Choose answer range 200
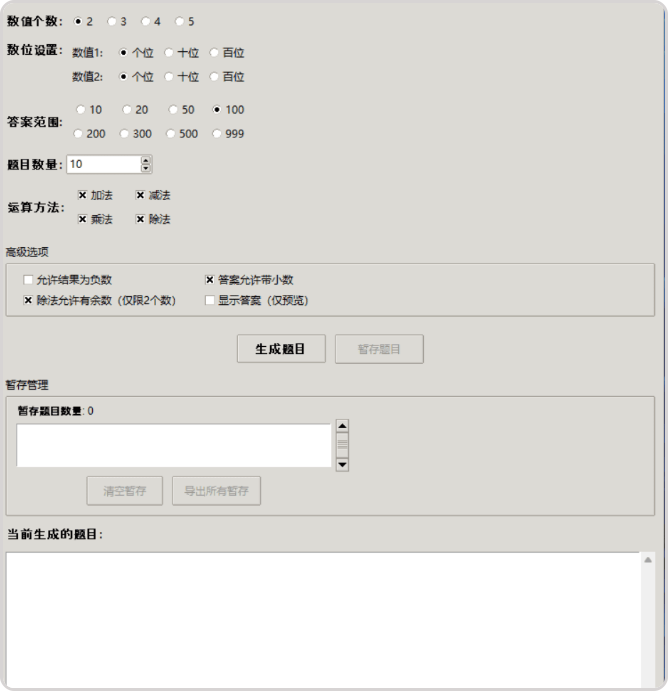This screenshot has width=668, height=691. point(80,133)
